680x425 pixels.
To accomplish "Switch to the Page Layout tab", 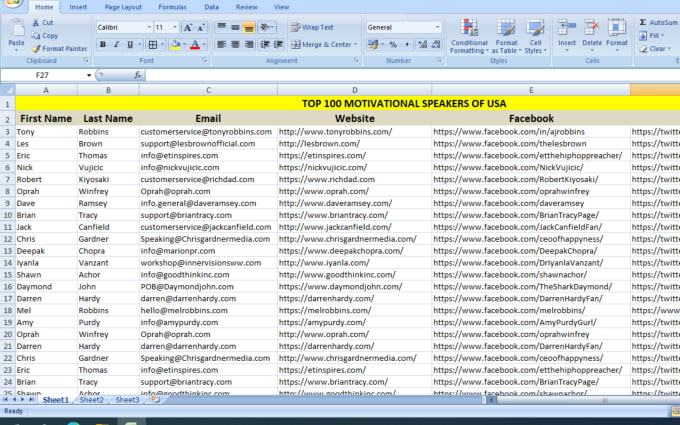I will 123,7.
